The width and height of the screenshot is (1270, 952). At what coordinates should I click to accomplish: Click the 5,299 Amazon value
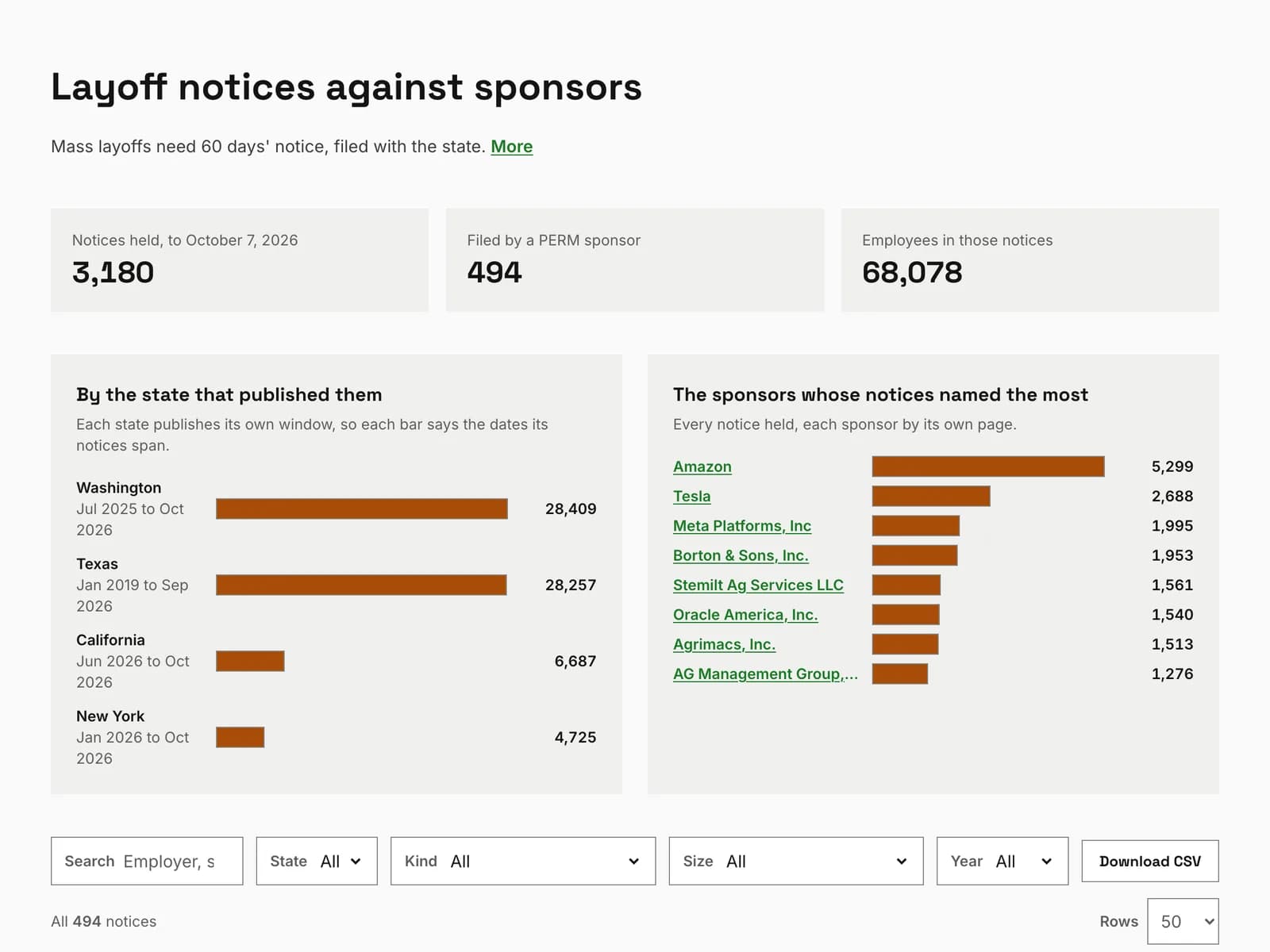click(x=1172, y=466)
